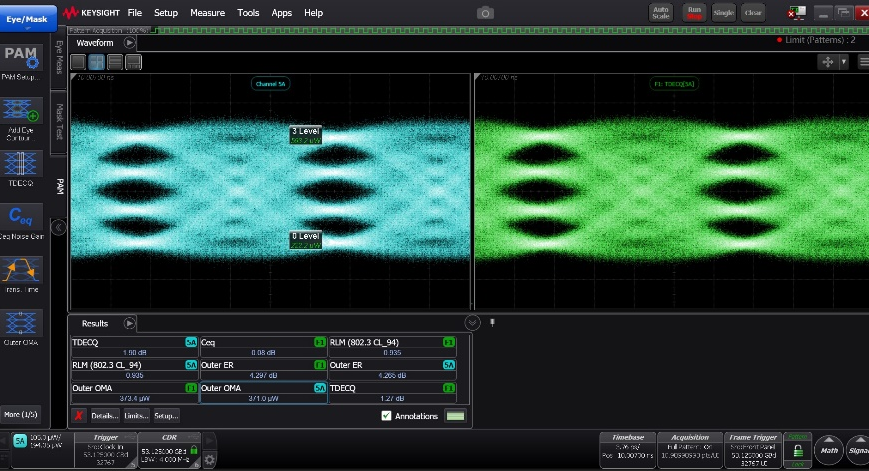This screenshot has height=471, width=869.
Task: Click the red X delete results icon
Action: point(79,415)
